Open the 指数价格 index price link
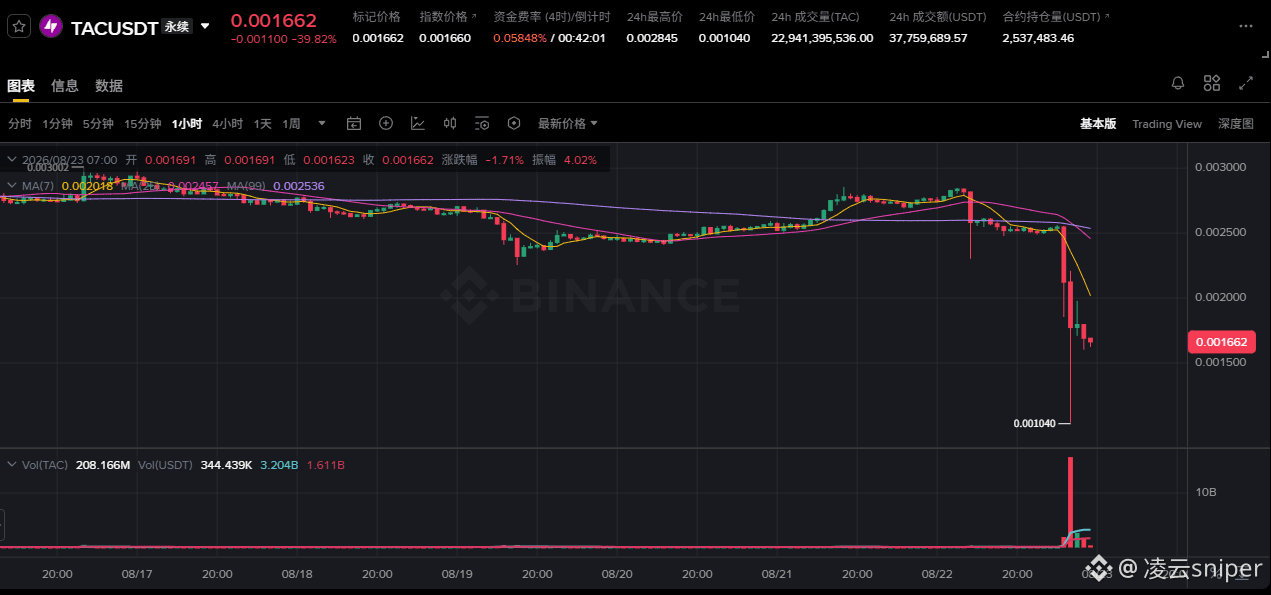 [x=447, y=17]
